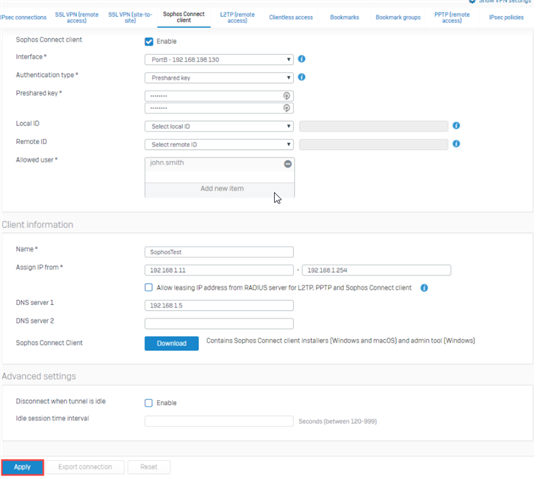Open info icon next to Authentication type
The image size is (554, 479).
[301, 77]
